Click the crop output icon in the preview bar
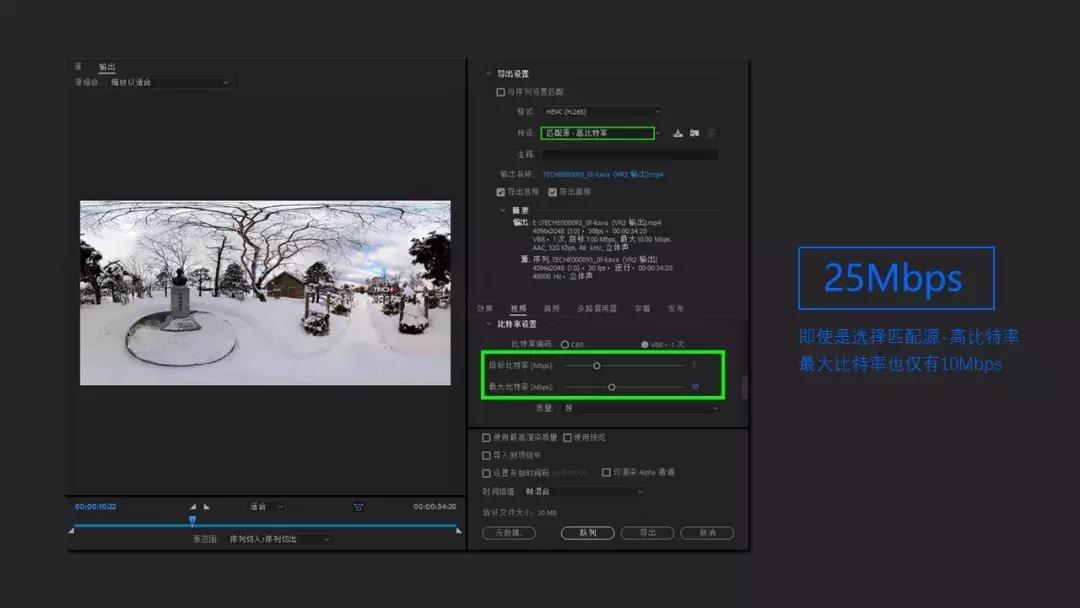Viewport: 1080px width, 608px height. [358, 506]
